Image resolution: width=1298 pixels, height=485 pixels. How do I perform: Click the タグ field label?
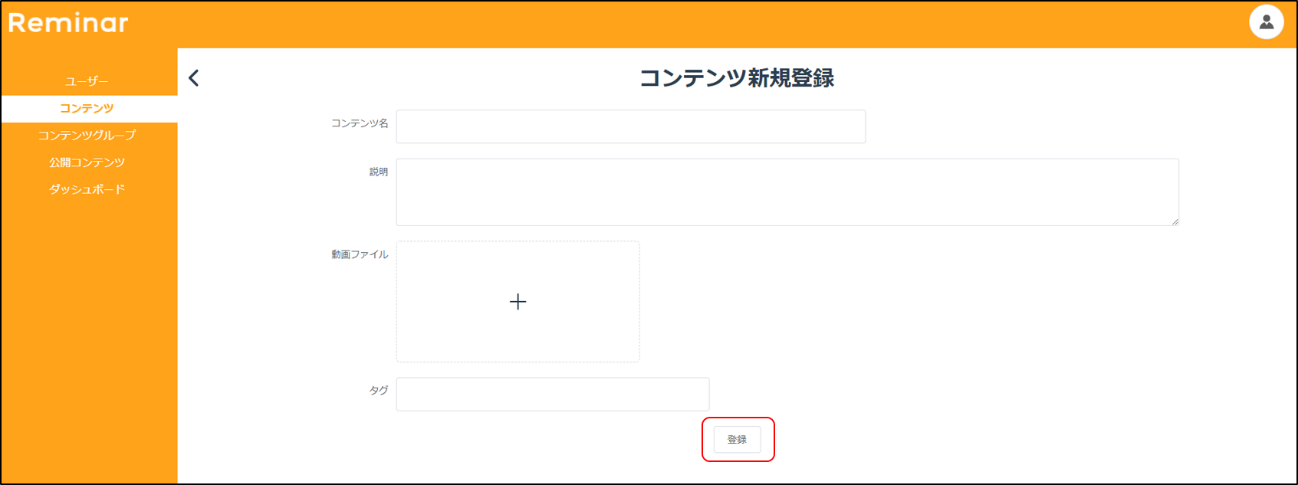click(x=378, y=391)
